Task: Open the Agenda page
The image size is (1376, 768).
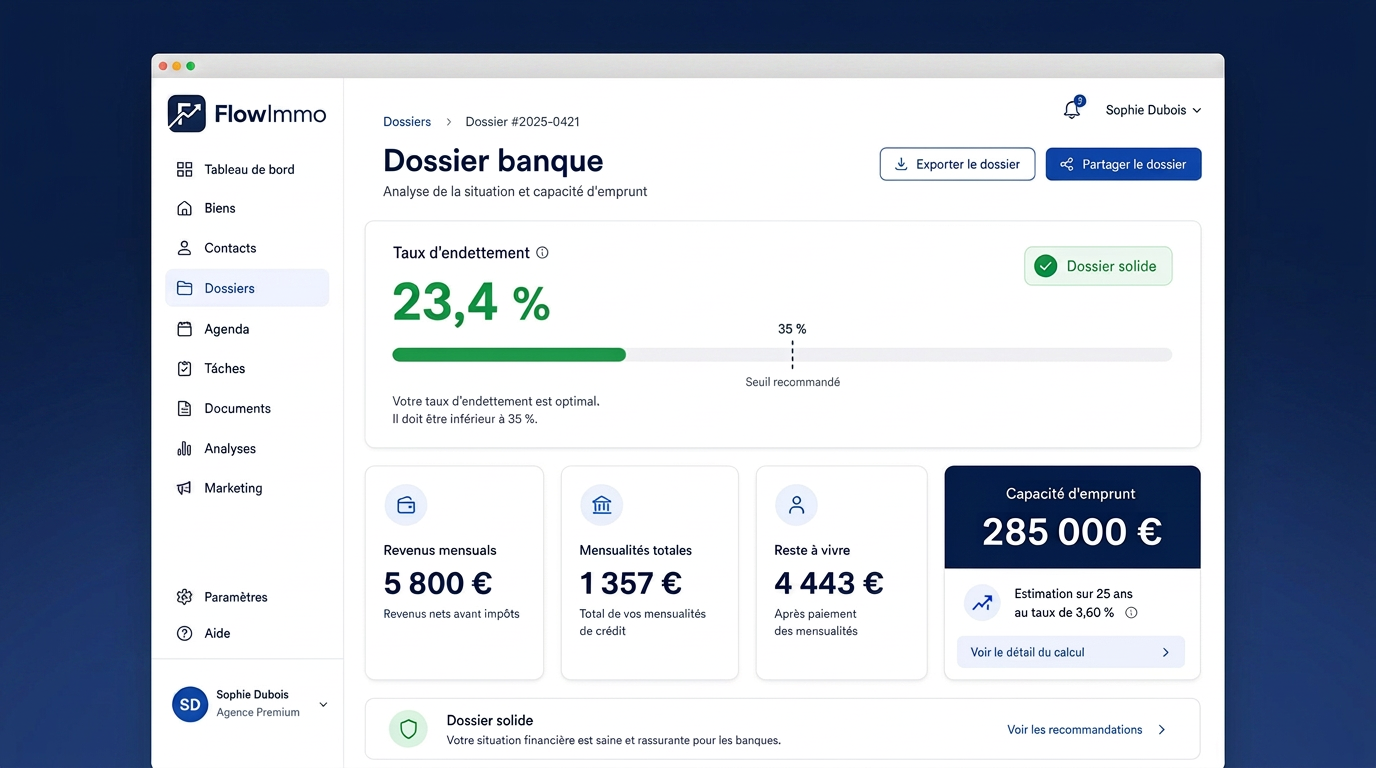Action: [x=247, y=329]
